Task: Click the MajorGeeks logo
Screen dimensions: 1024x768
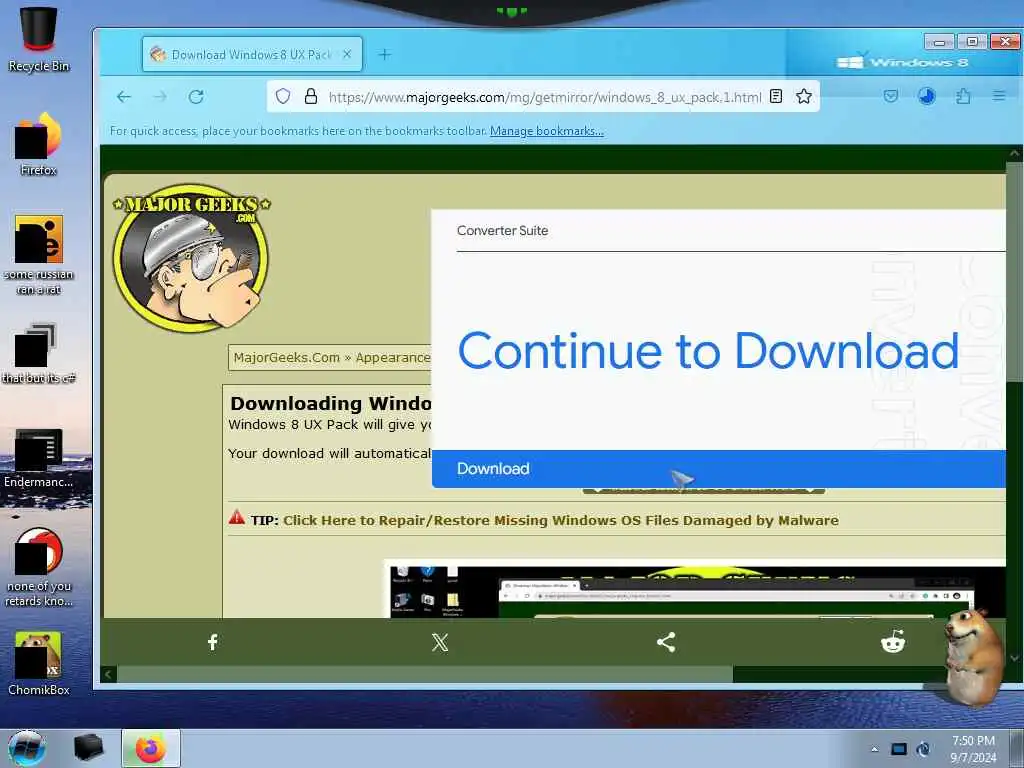Action: coord(191,257)
